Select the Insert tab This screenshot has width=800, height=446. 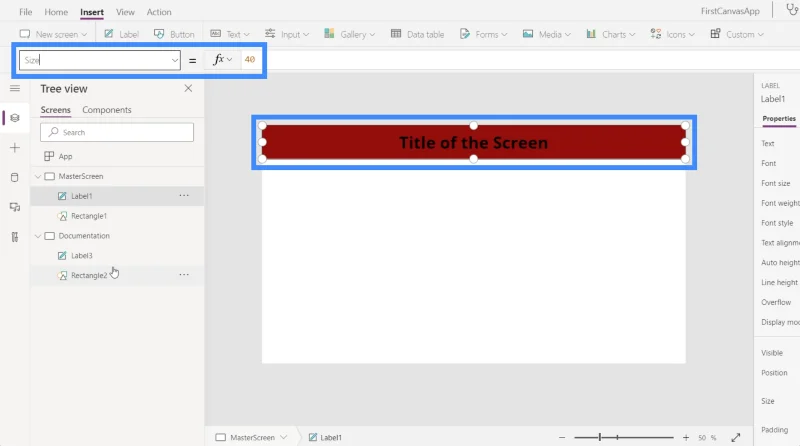(92, 12)
